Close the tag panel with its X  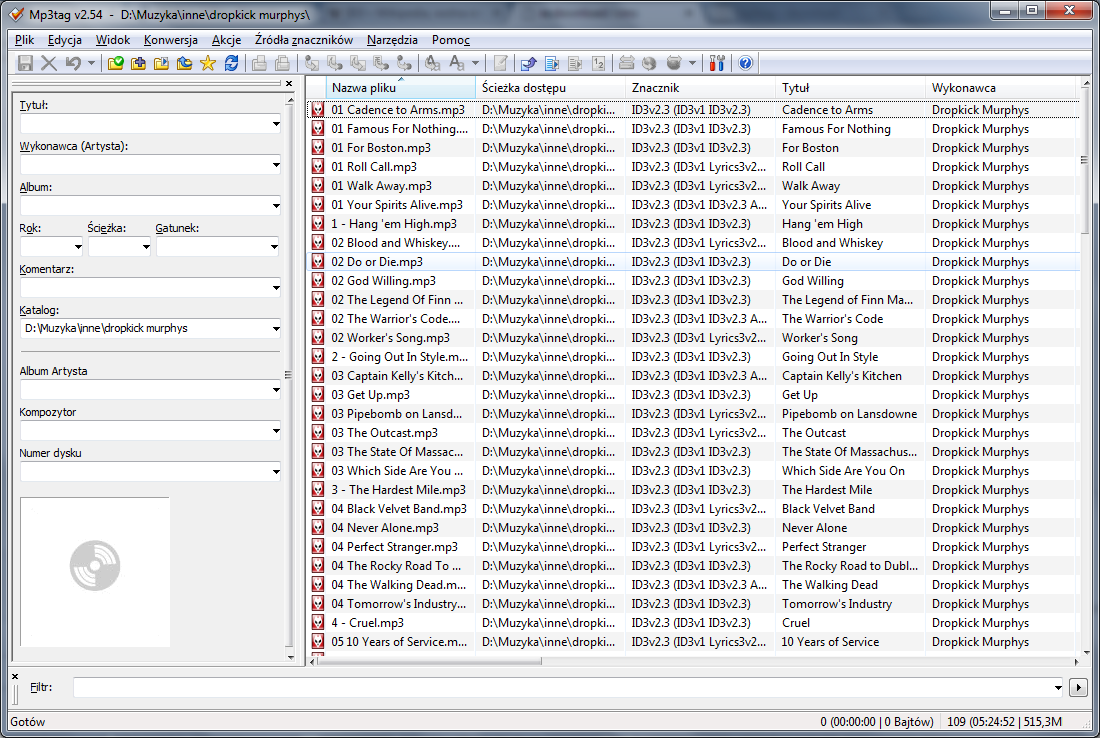click(x=288, y=83)
